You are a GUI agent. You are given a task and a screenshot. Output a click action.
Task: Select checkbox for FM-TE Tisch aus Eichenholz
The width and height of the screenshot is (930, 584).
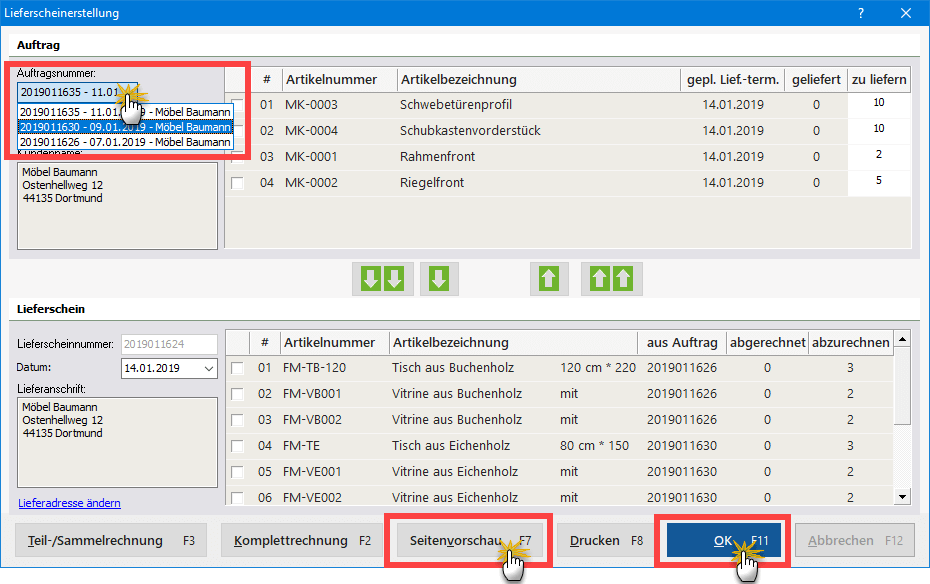pyautogui.click(x=238, y=446)
